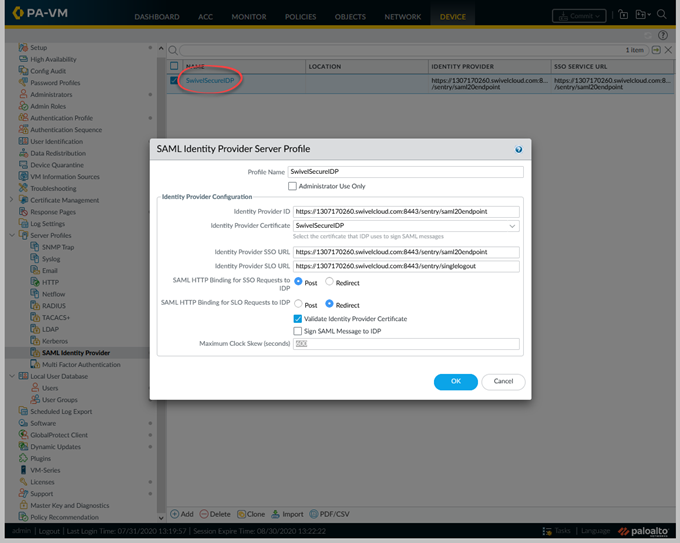
Task: Click the Delete icon in the bottom toolbar
Action: [205, 514]
